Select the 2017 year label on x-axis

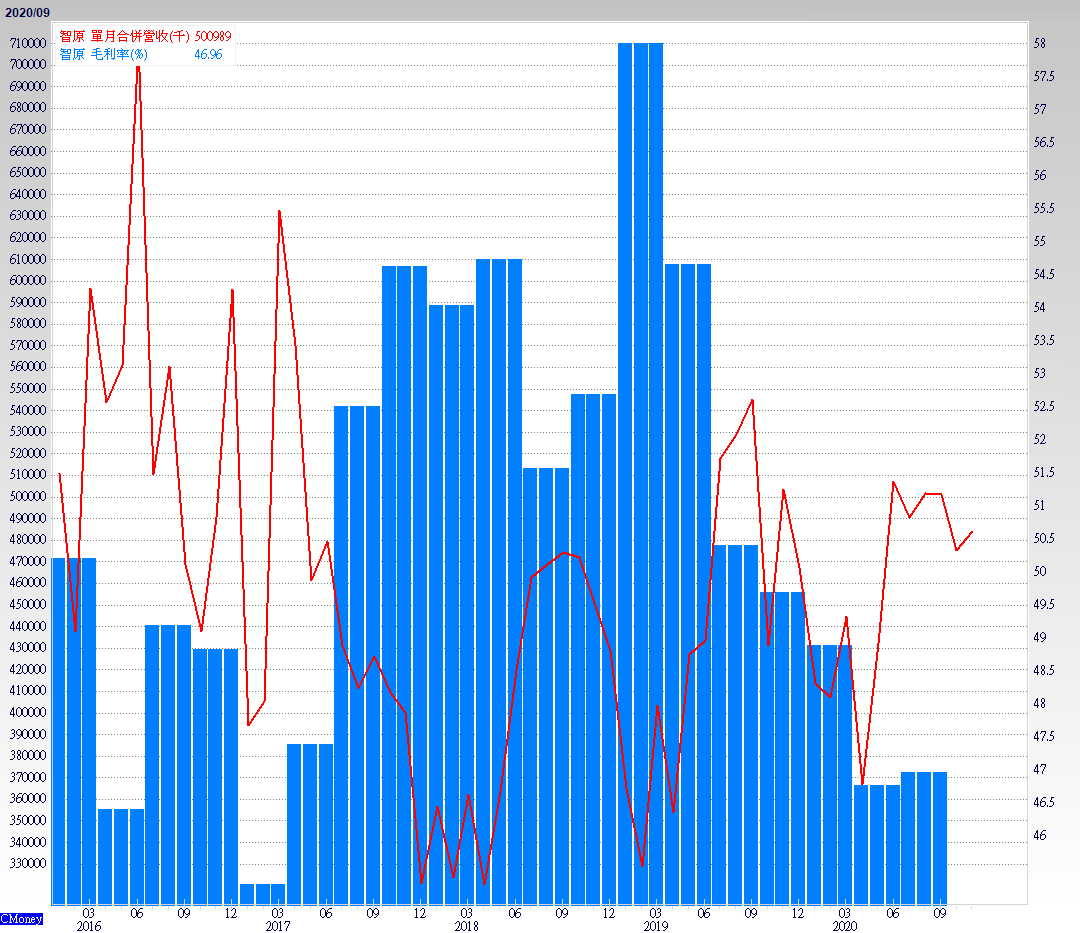click(277, 927)
